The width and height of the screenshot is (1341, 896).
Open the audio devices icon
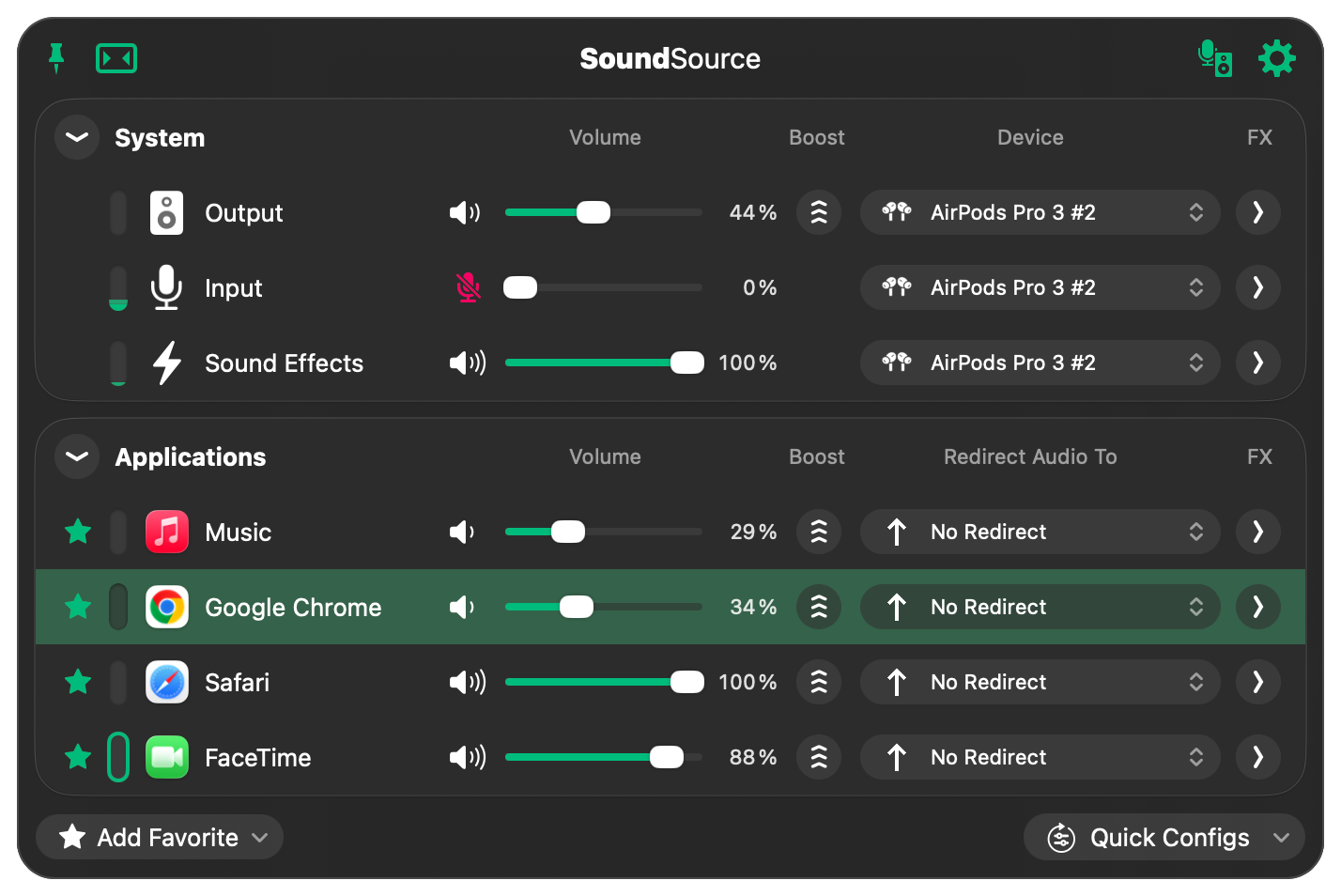(x=1215, y=58)
